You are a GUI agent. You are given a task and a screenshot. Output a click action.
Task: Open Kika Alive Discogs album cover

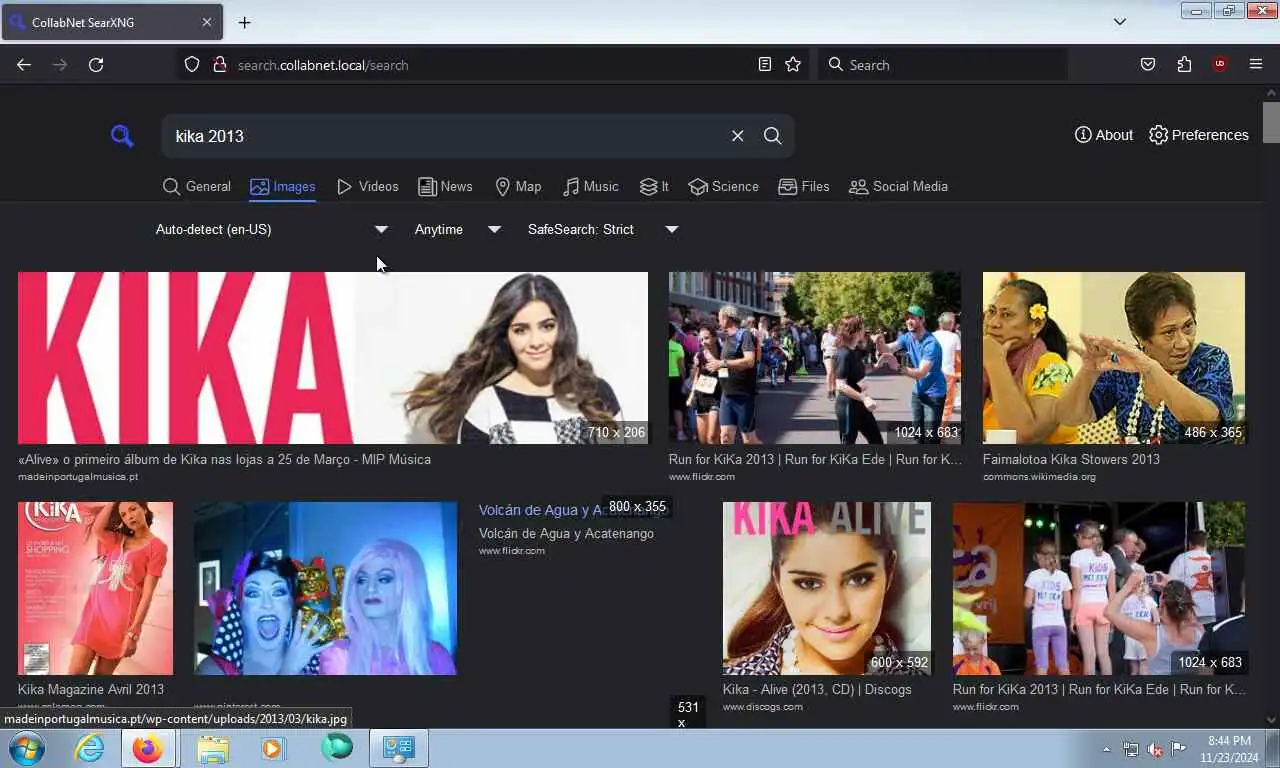click(x=827, y=588)
